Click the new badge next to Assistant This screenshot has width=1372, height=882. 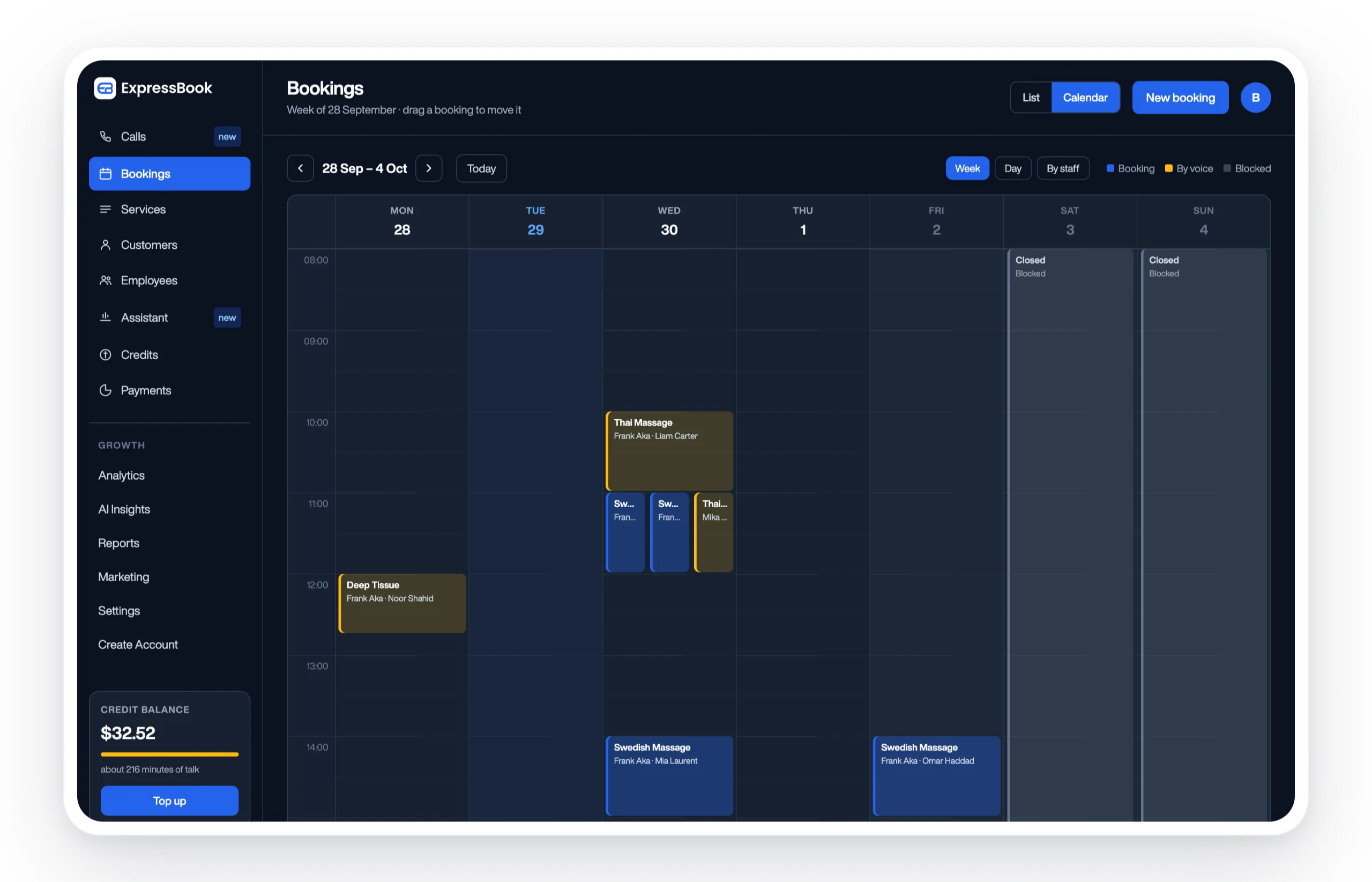coord(227,317)
